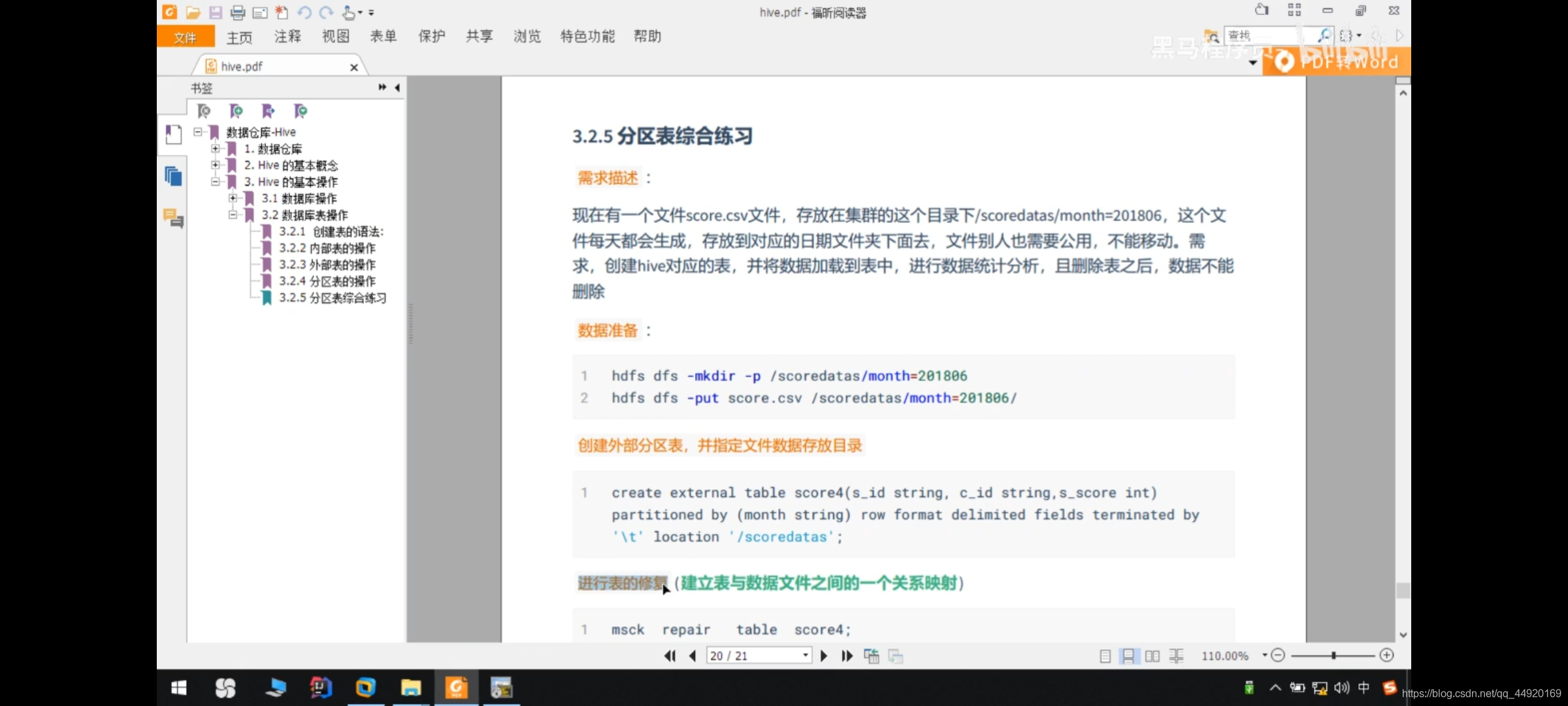Collapse the 3. Hive 的基本操作 bookmark

coord(215,182)
